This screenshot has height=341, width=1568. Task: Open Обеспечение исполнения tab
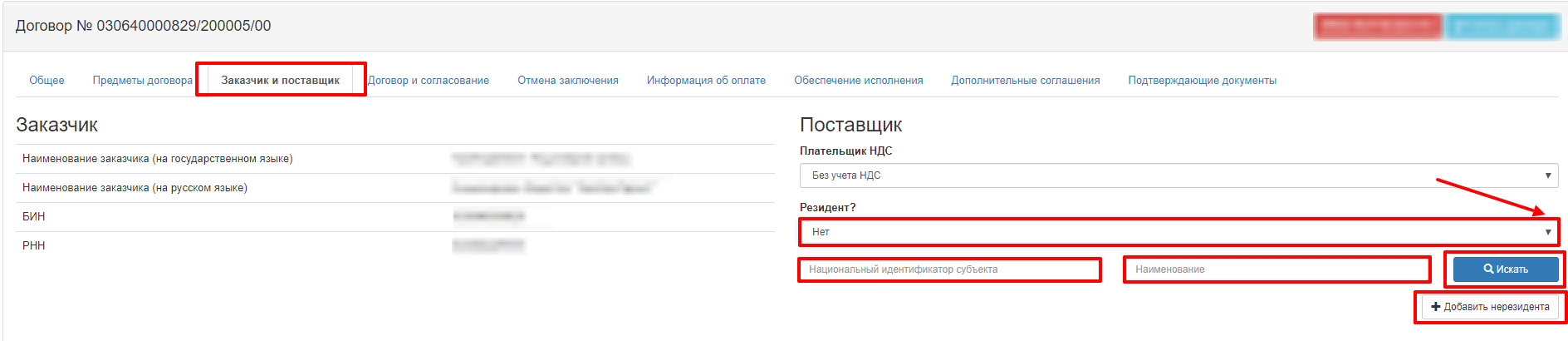(858, 81)
